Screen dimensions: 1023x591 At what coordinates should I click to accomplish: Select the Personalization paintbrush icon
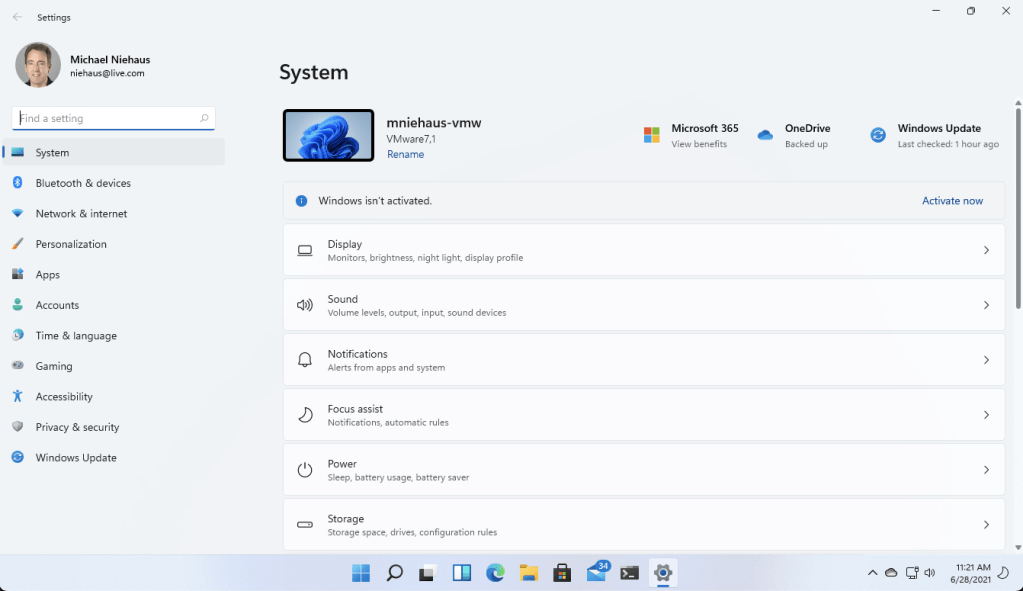17,244
